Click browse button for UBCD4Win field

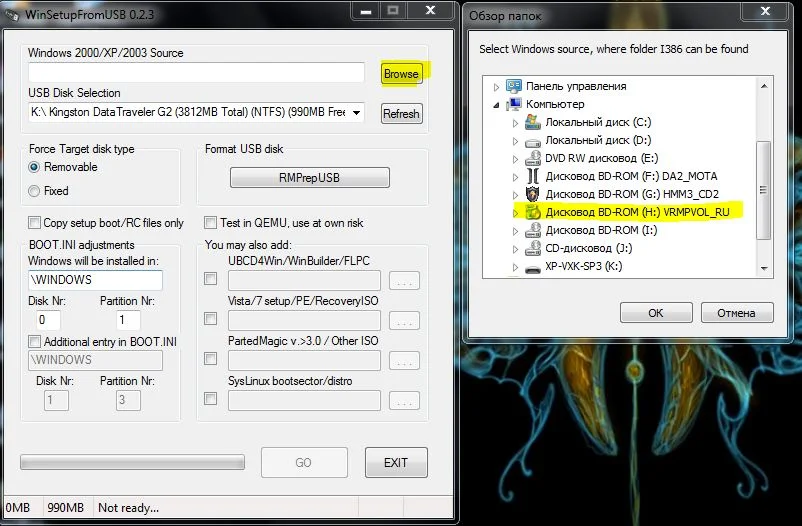404,281
